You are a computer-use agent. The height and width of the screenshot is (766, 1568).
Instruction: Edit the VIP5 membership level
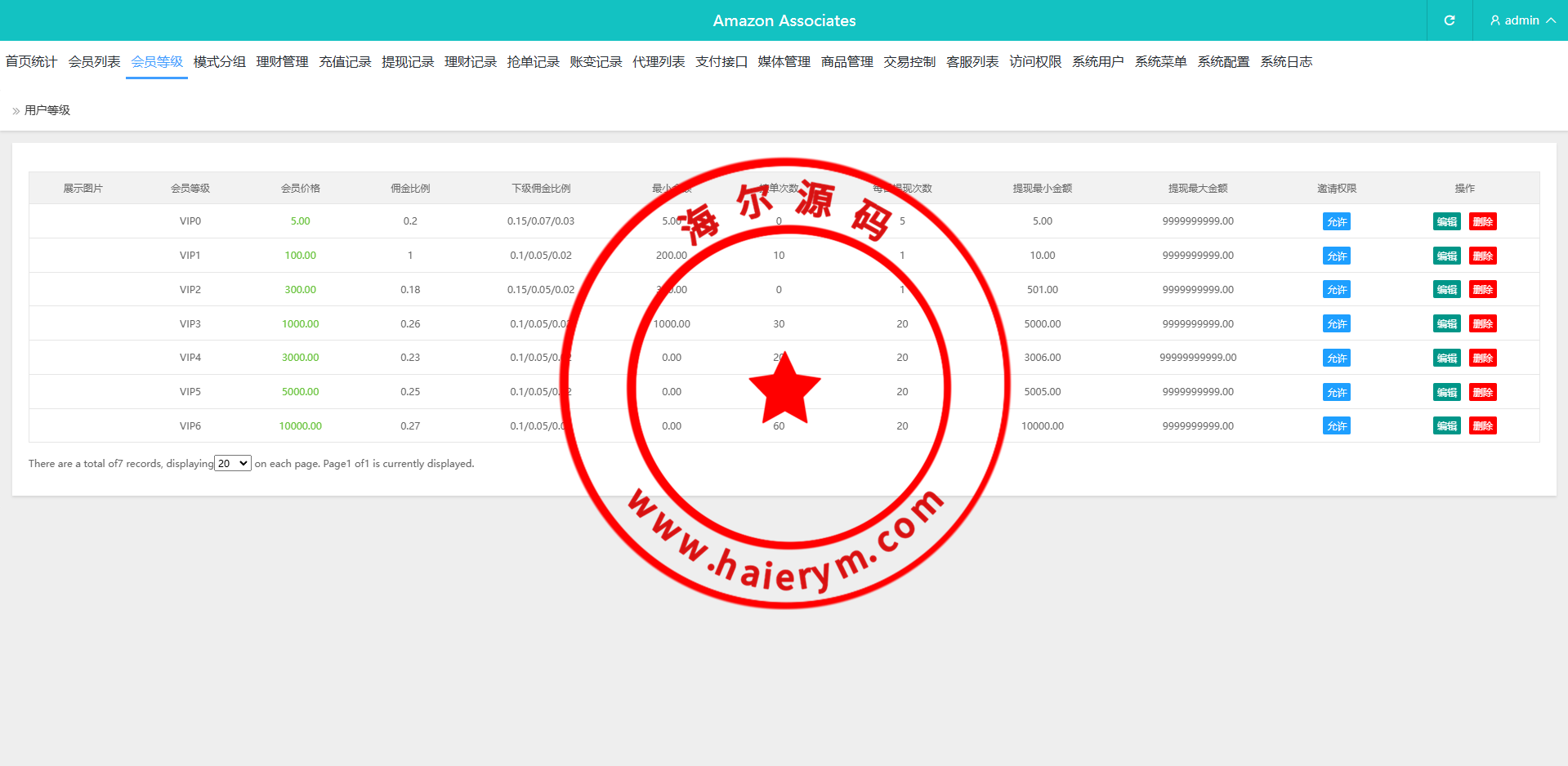point(1446,393)
